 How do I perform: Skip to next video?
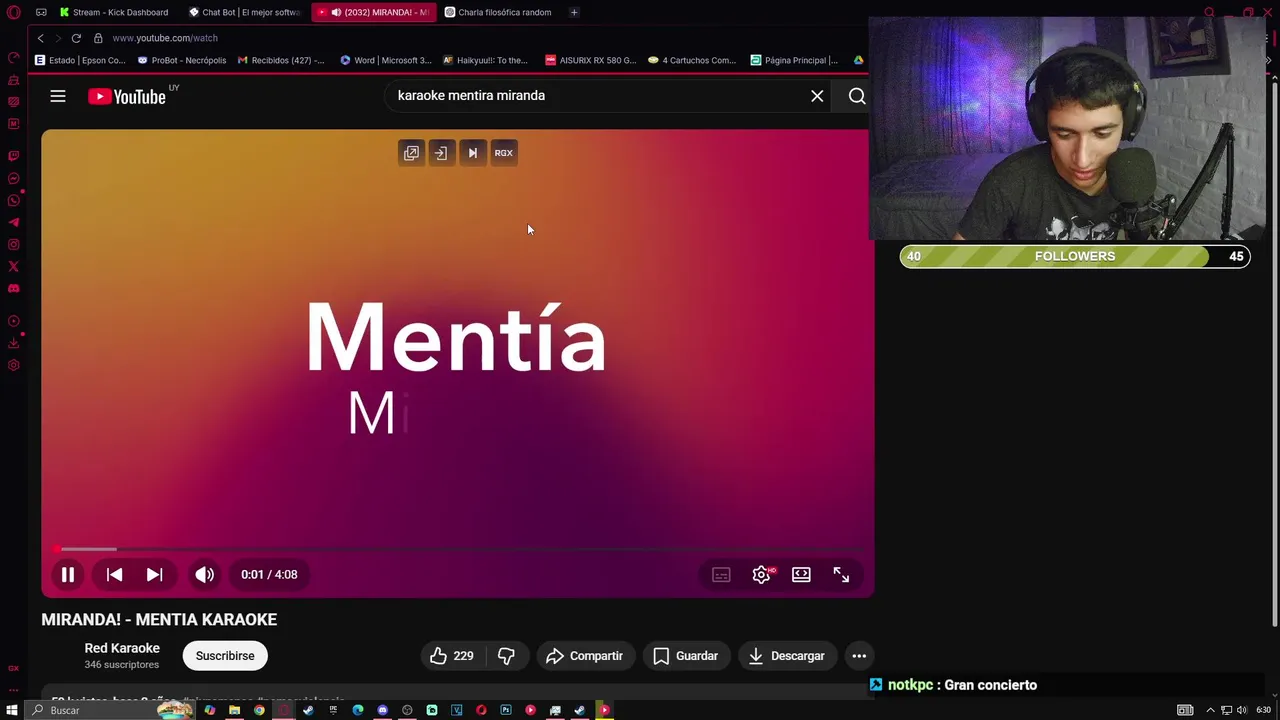point(154,575)
